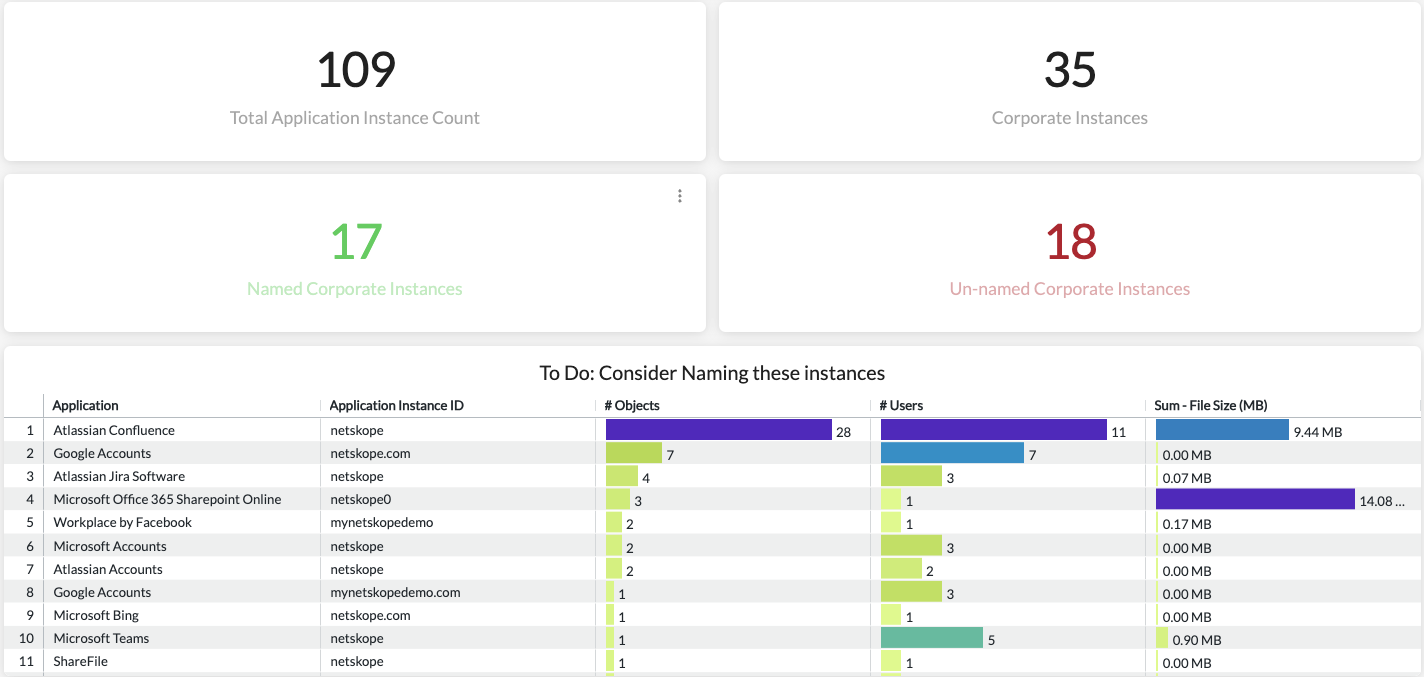The image size is (1424, 677).
Task: Select the Atlassian Jira Software cell
Action: (x=119, y=476)
